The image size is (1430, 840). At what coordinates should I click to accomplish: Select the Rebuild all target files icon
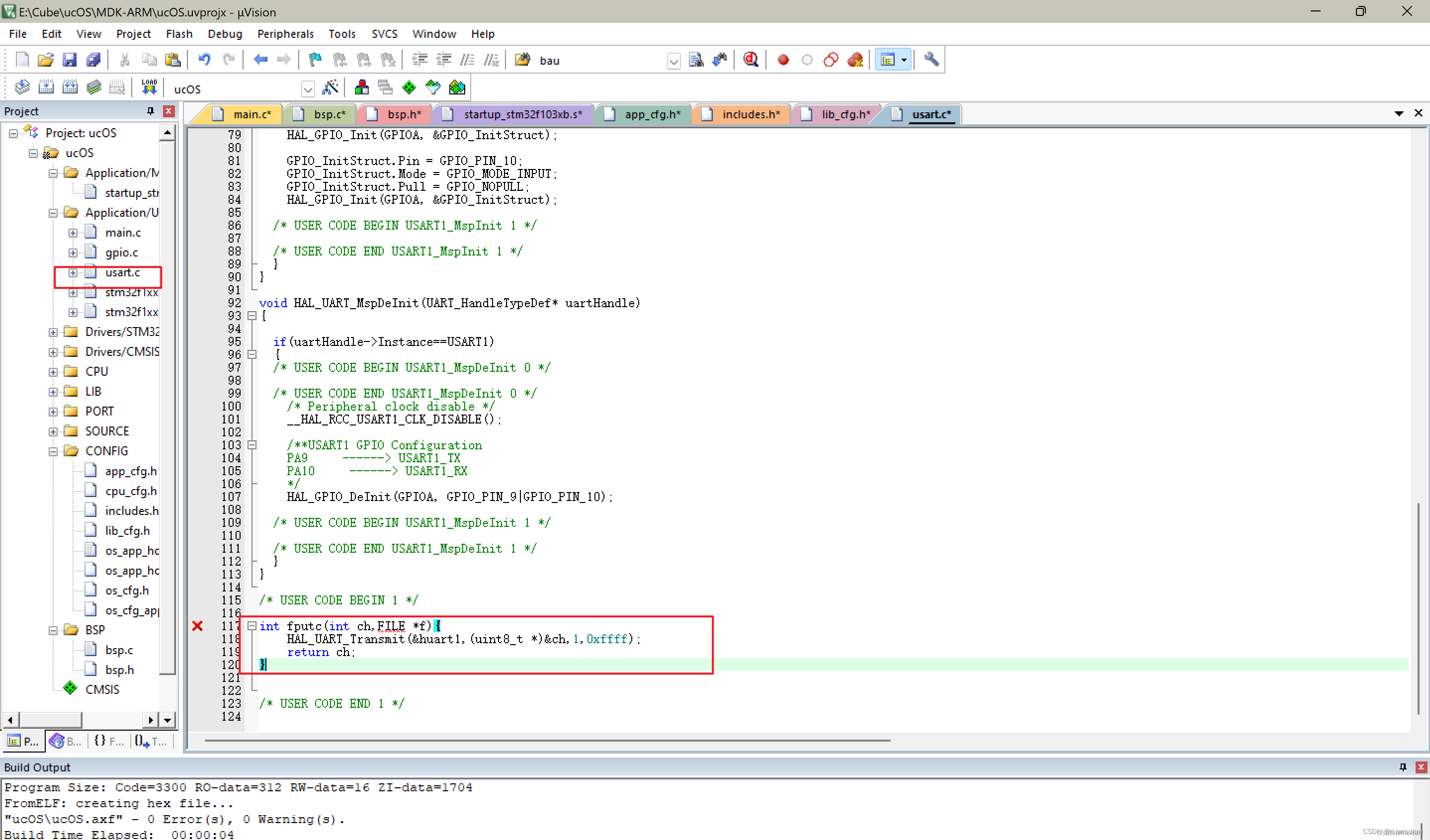70,87
